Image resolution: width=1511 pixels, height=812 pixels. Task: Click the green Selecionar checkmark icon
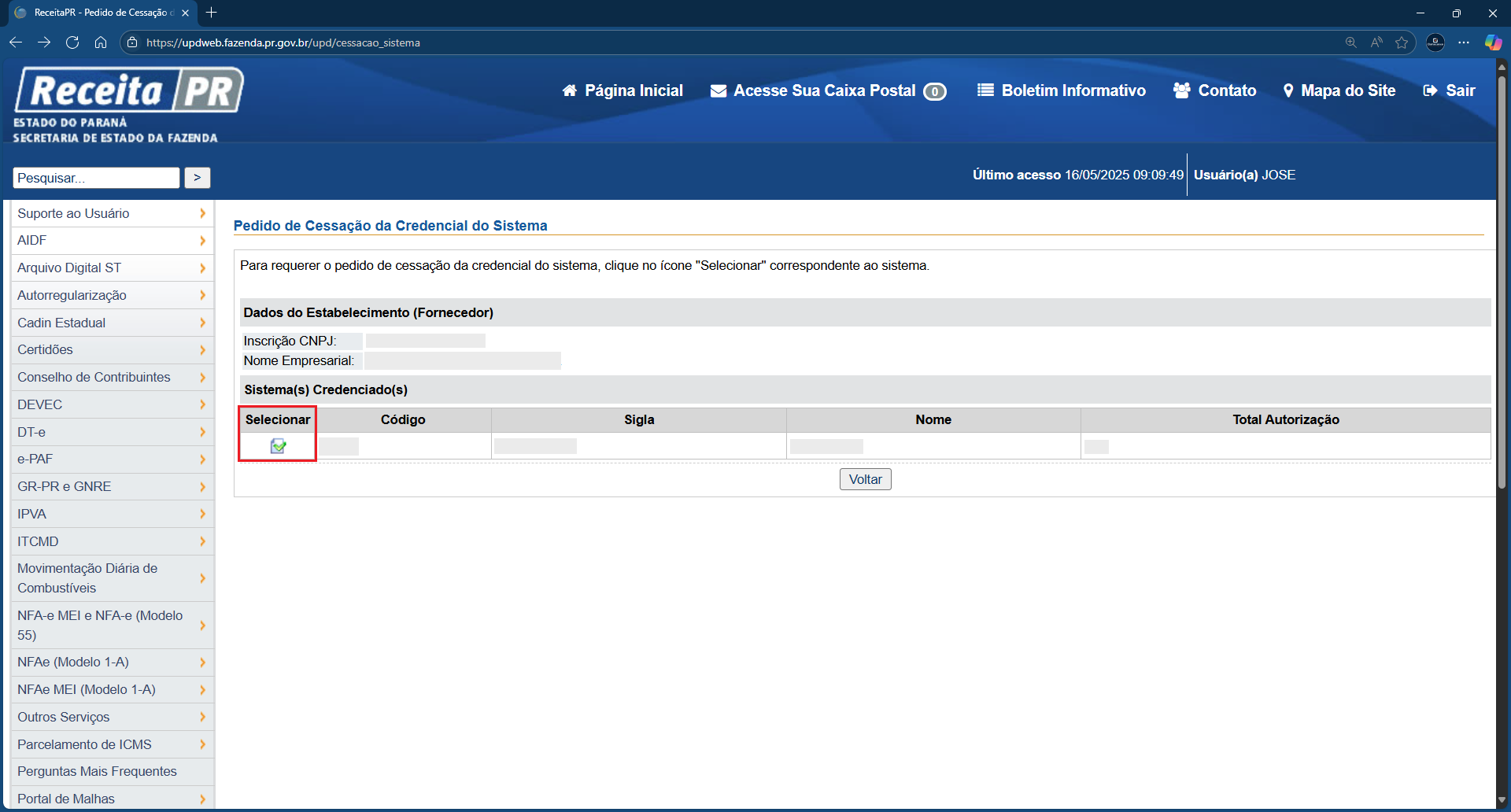(278, 446)
